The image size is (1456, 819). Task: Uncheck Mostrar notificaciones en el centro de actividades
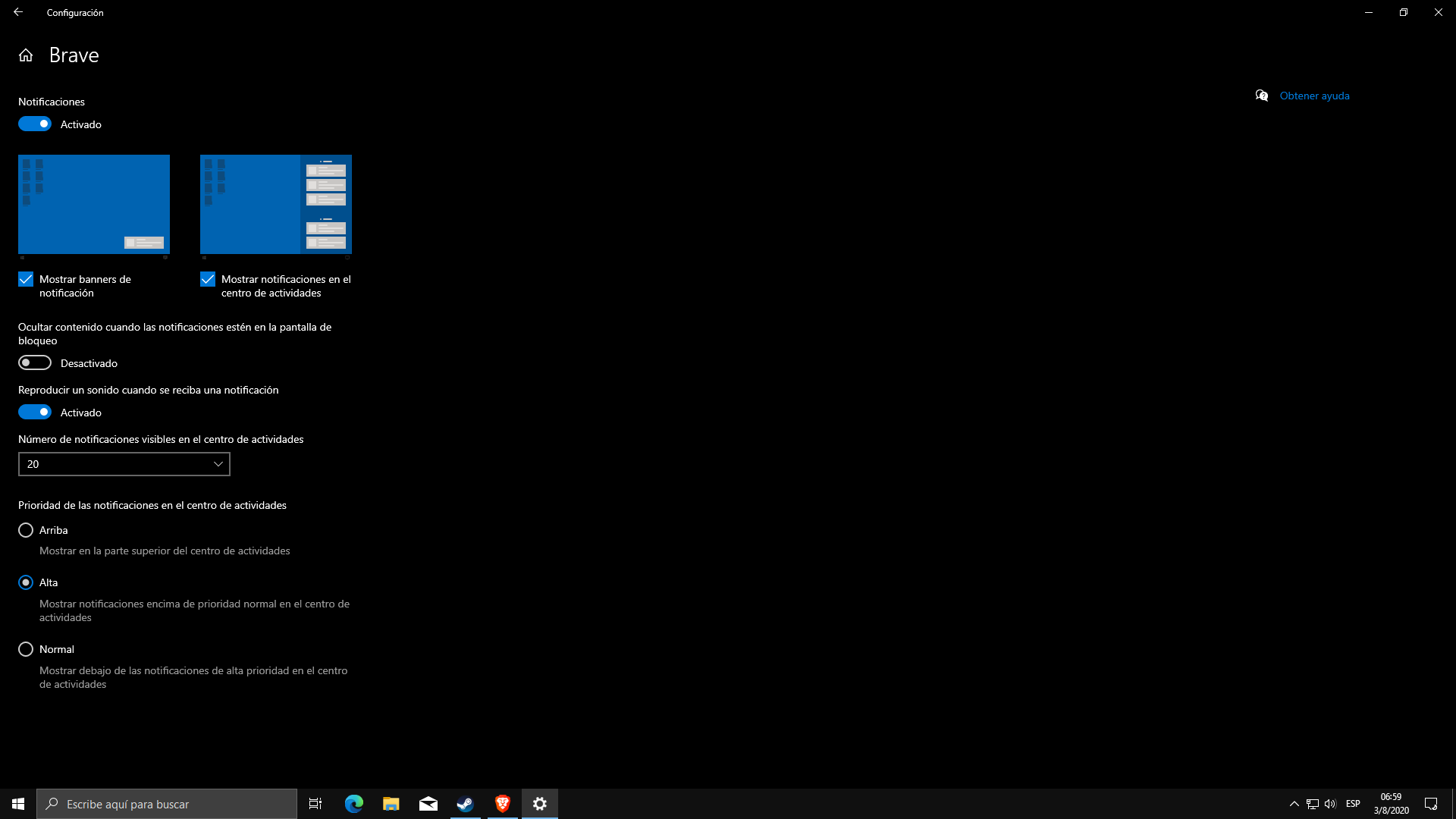pyautogui.click(x=208, y=279)
